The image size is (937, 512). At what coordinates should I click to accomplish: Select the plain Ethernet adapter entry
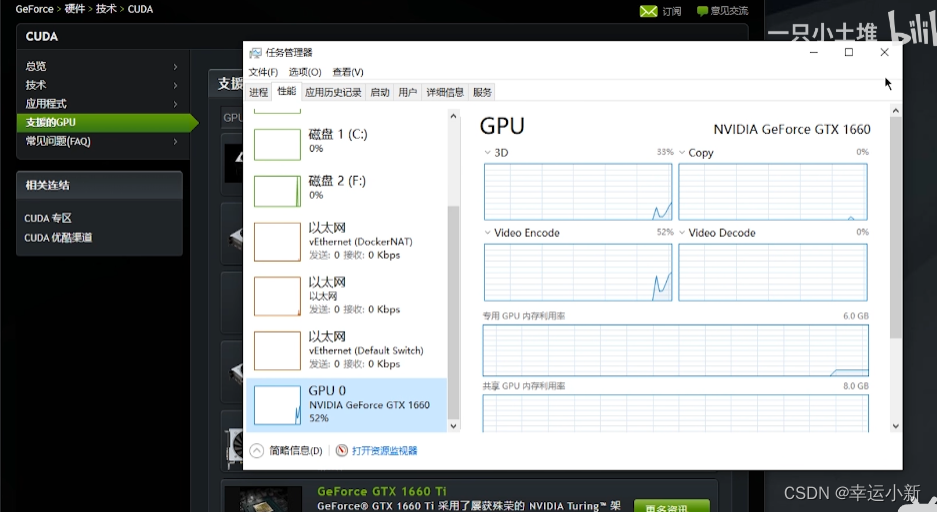346,296
